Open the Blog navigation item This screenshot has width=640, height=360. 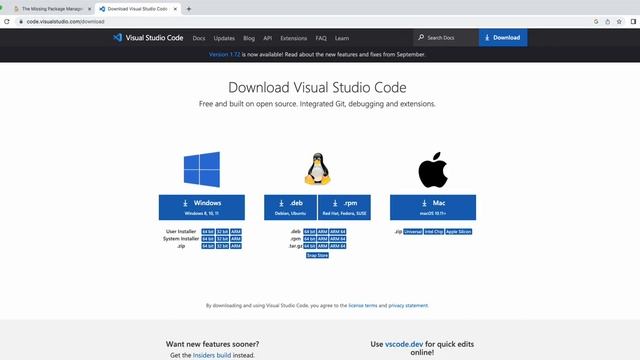coord(249,38)
